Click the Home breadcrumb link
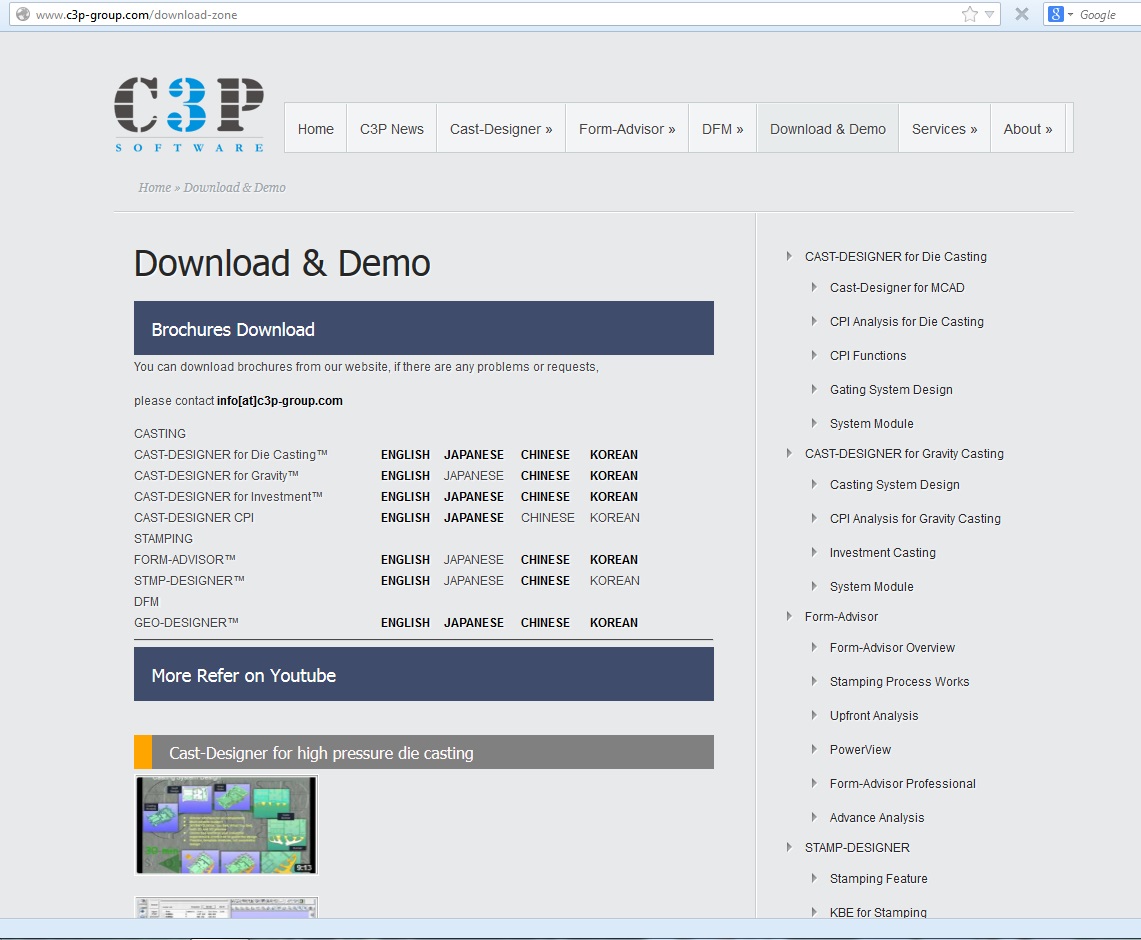 [154, 188]
